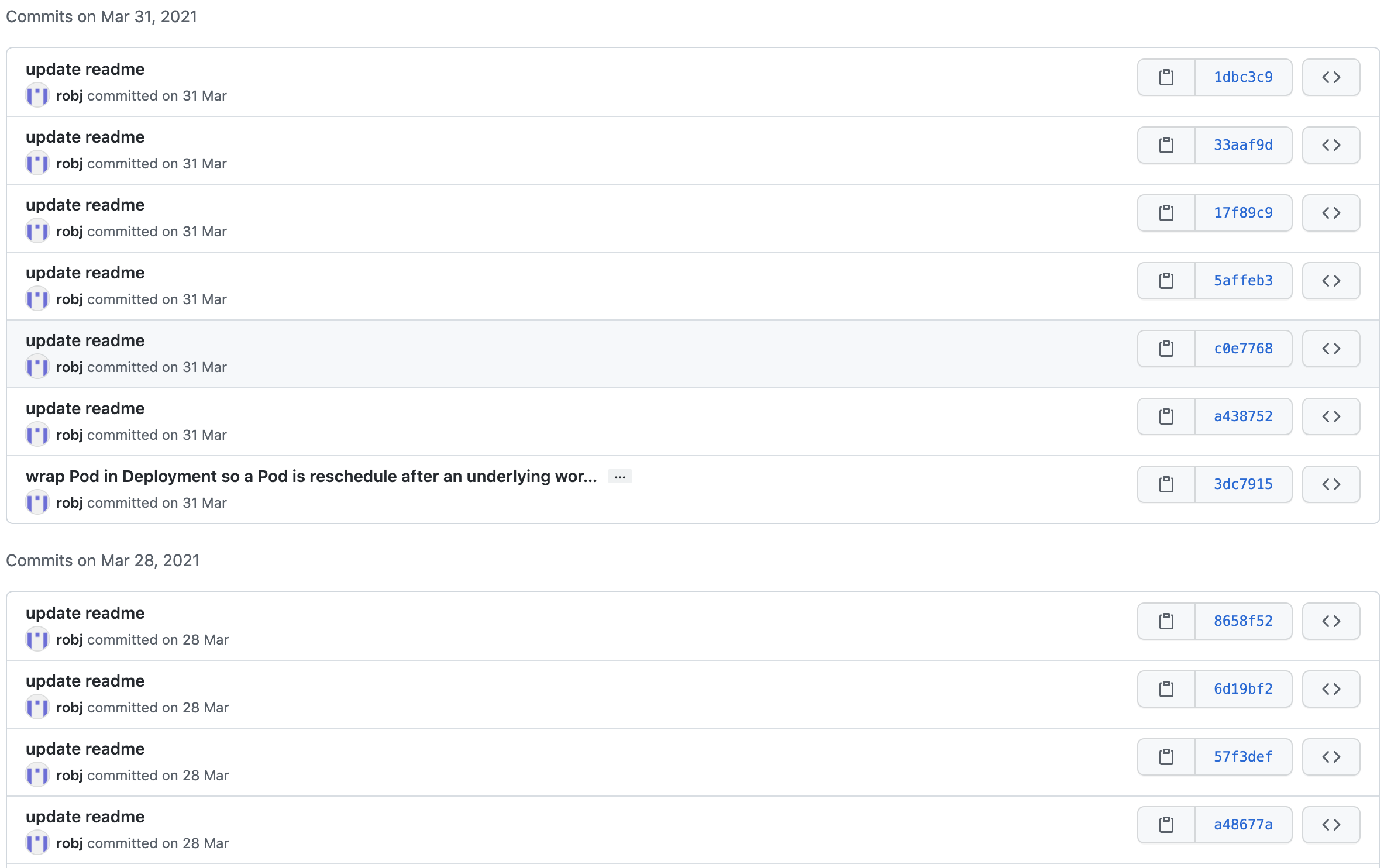This screenshot has width=1384, height=868.
Task: Click robj avatar on first Mar 31 commit
Action: click(37, 95)
